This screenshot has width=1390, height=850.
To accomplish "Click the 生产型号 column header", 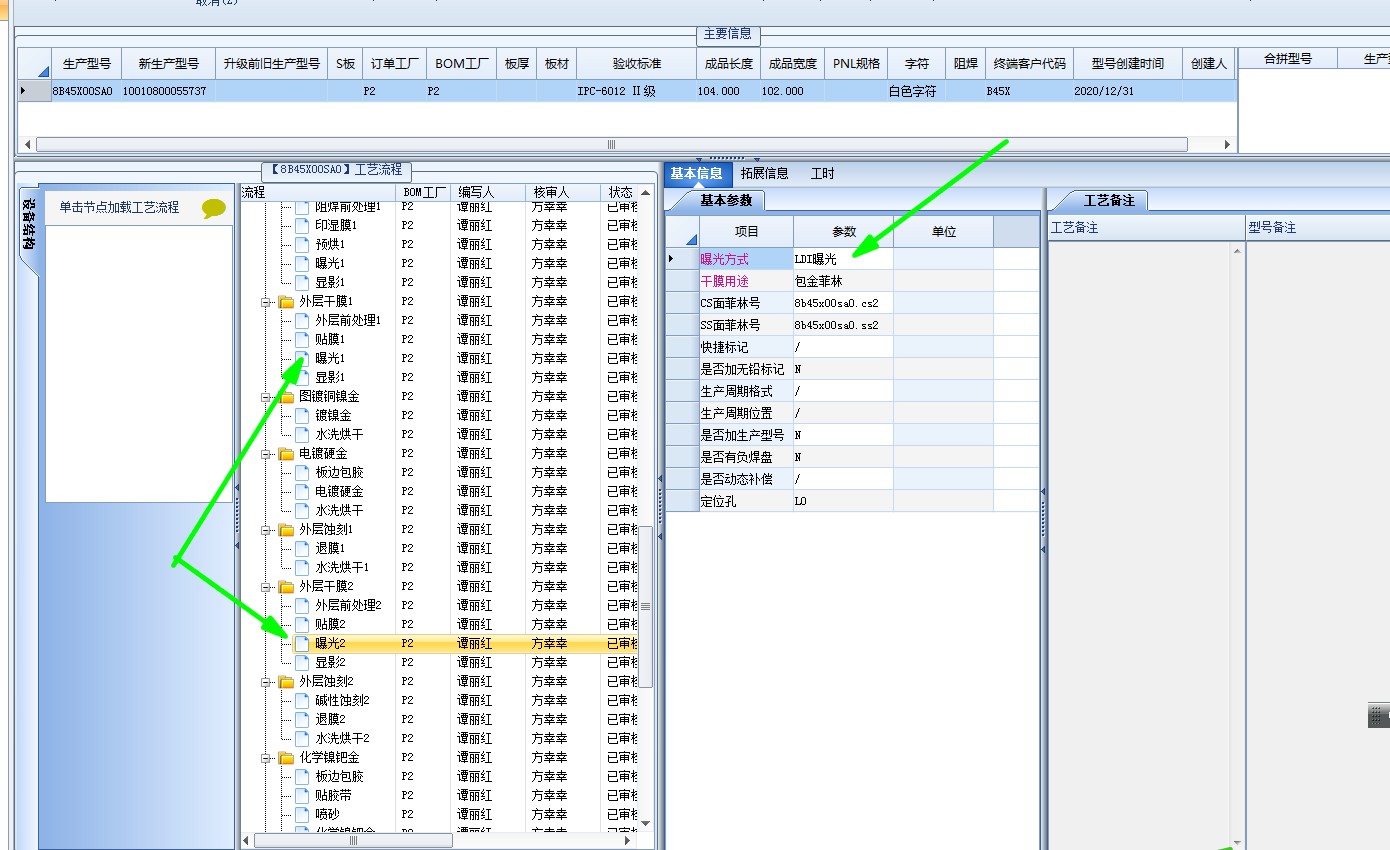I will pyautogui.click(x=86, y=63).
